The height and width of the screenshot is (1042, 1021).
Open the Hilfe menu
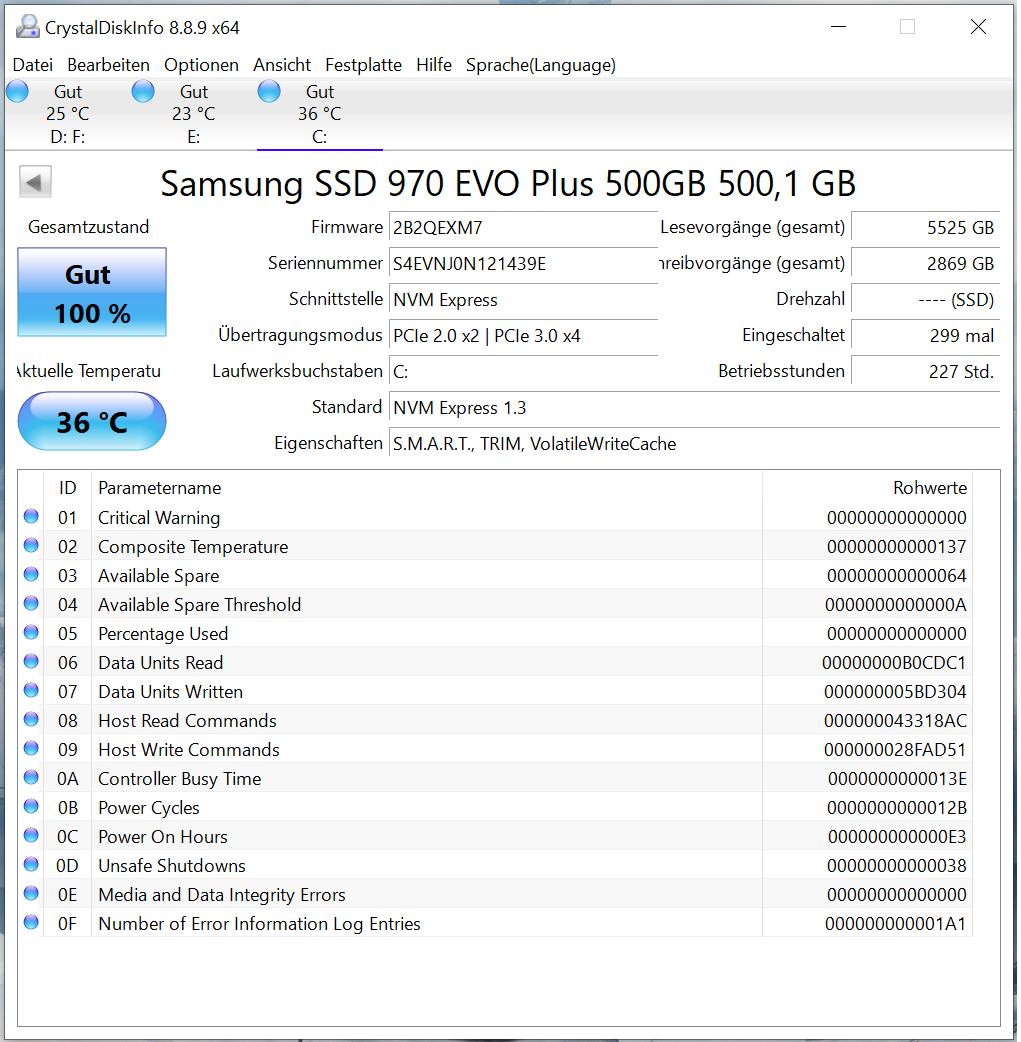(x=434, y=65)
